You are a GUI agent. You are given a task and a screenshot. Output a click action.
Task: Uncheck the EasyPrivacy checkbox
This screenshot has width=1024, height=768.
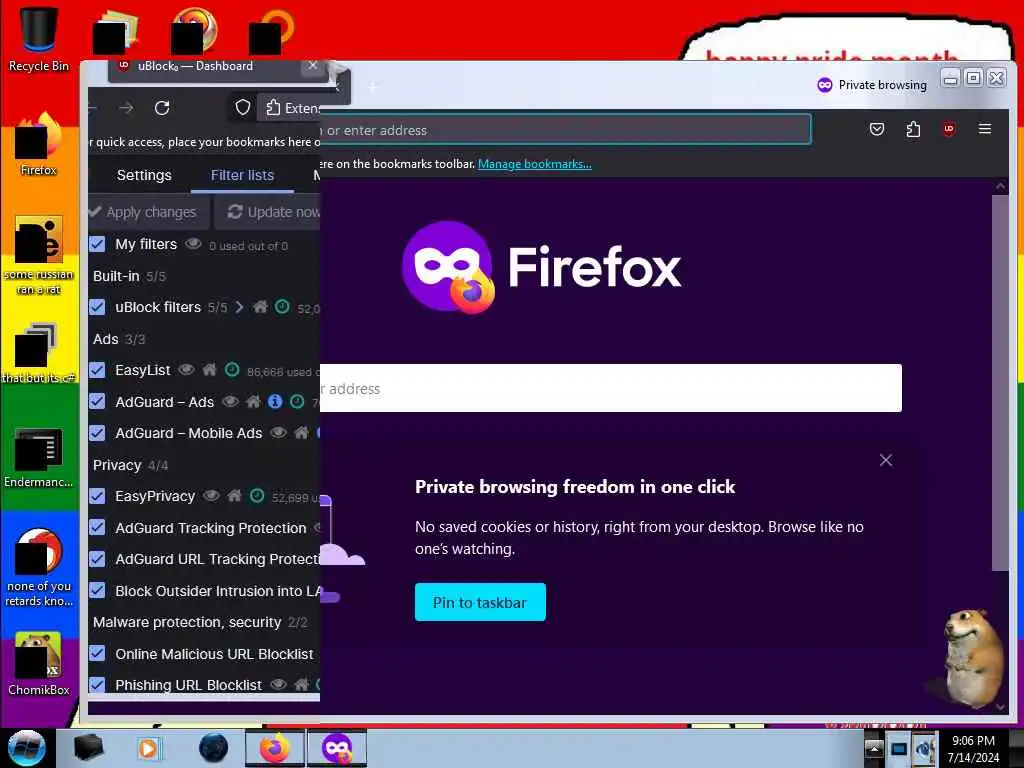tap(97, 496)
